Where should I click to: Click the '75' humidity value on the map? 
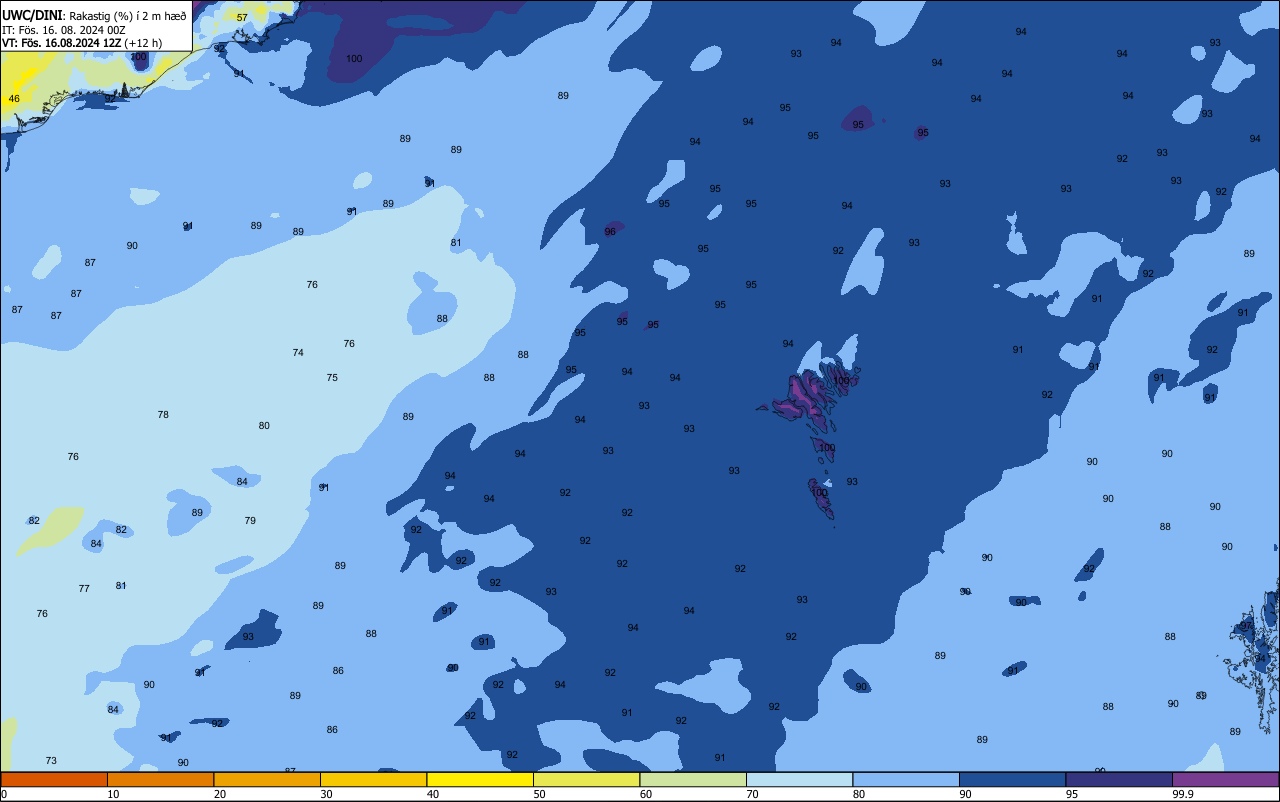click(332, 378)
